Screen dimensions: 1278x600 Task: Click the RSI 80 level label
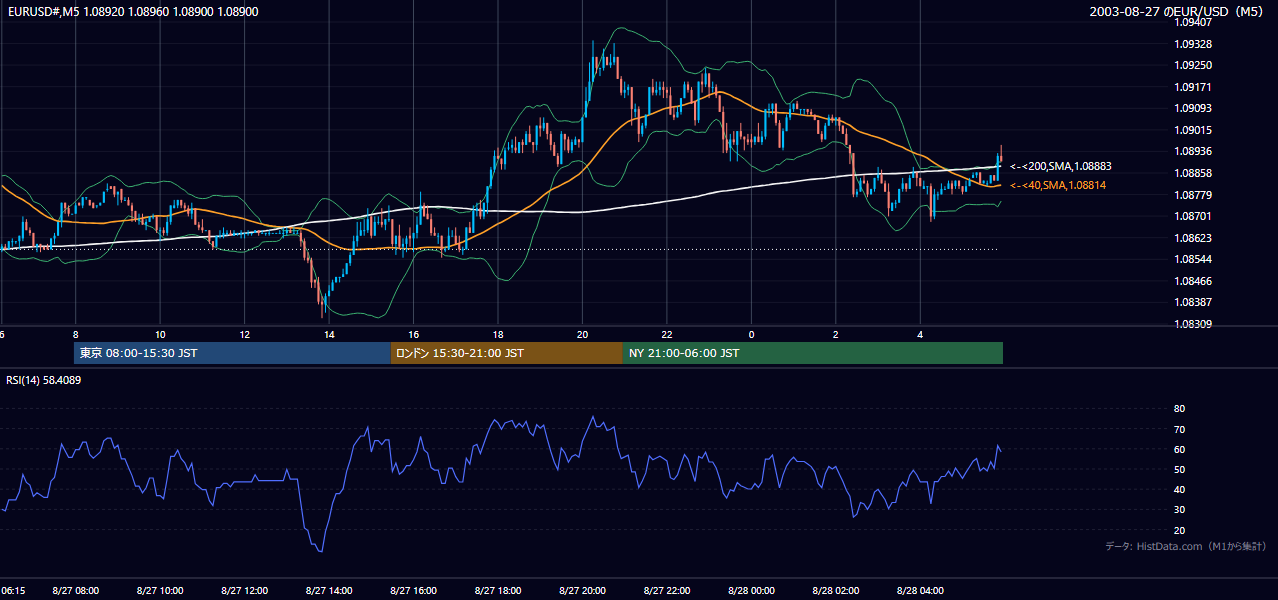[x=1179, y=409]
